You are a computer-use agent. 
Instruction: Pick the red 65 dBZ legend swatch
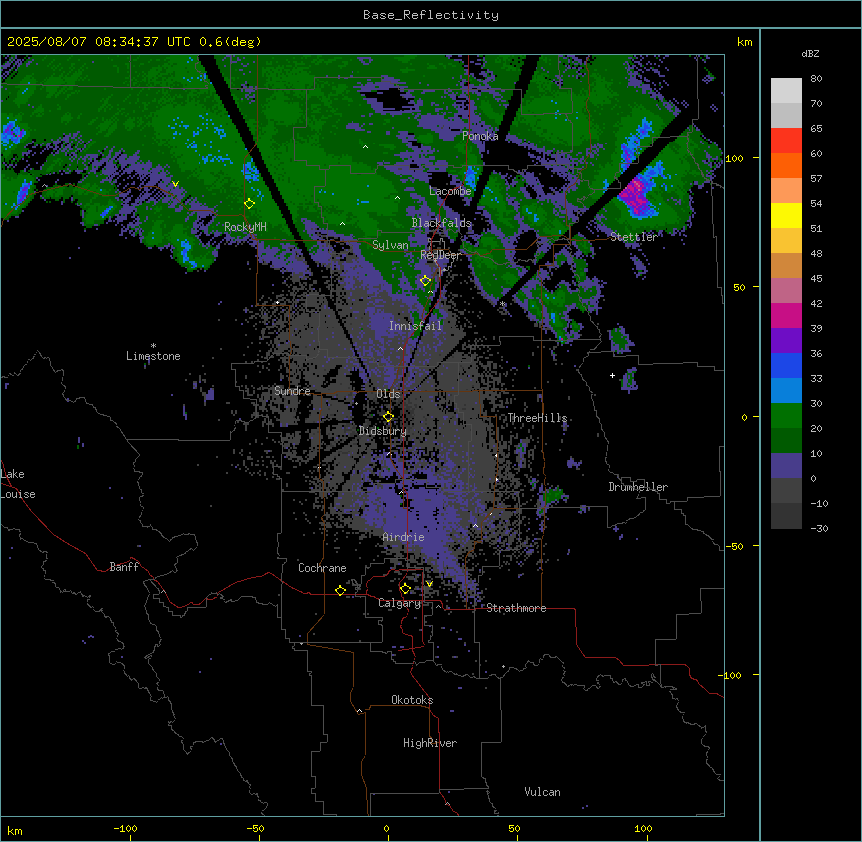[786, 140]
